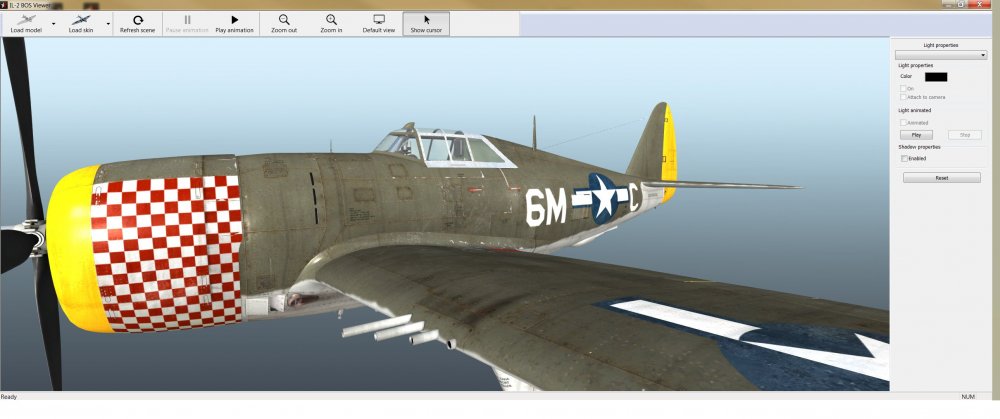Enable the shadow Enabled checkbox
The image size is (1000, 419).
904,158
